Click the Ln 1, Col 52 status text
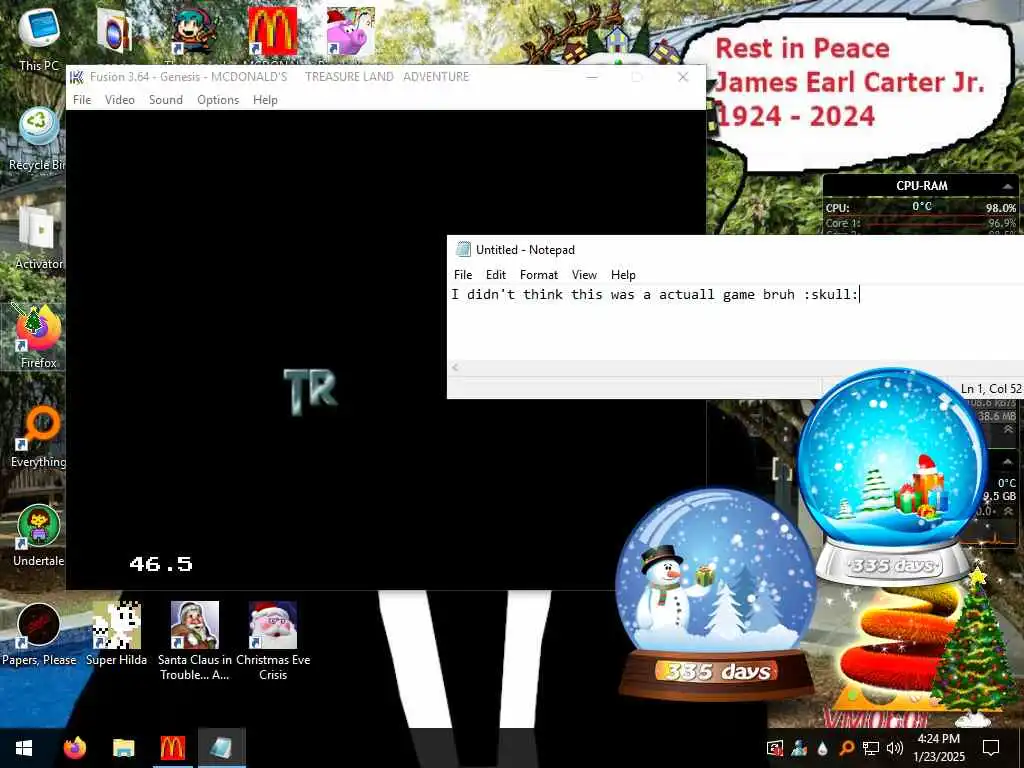This screenshot has height=768, width=1024. (991, 389)
